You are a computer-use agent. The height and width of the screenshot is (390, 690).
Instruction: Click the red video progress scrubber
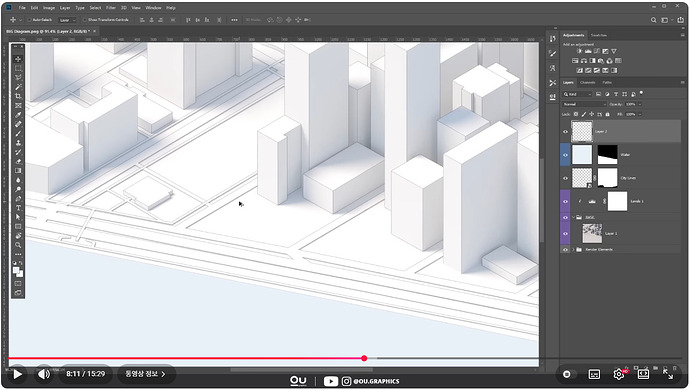coord(364,358)
